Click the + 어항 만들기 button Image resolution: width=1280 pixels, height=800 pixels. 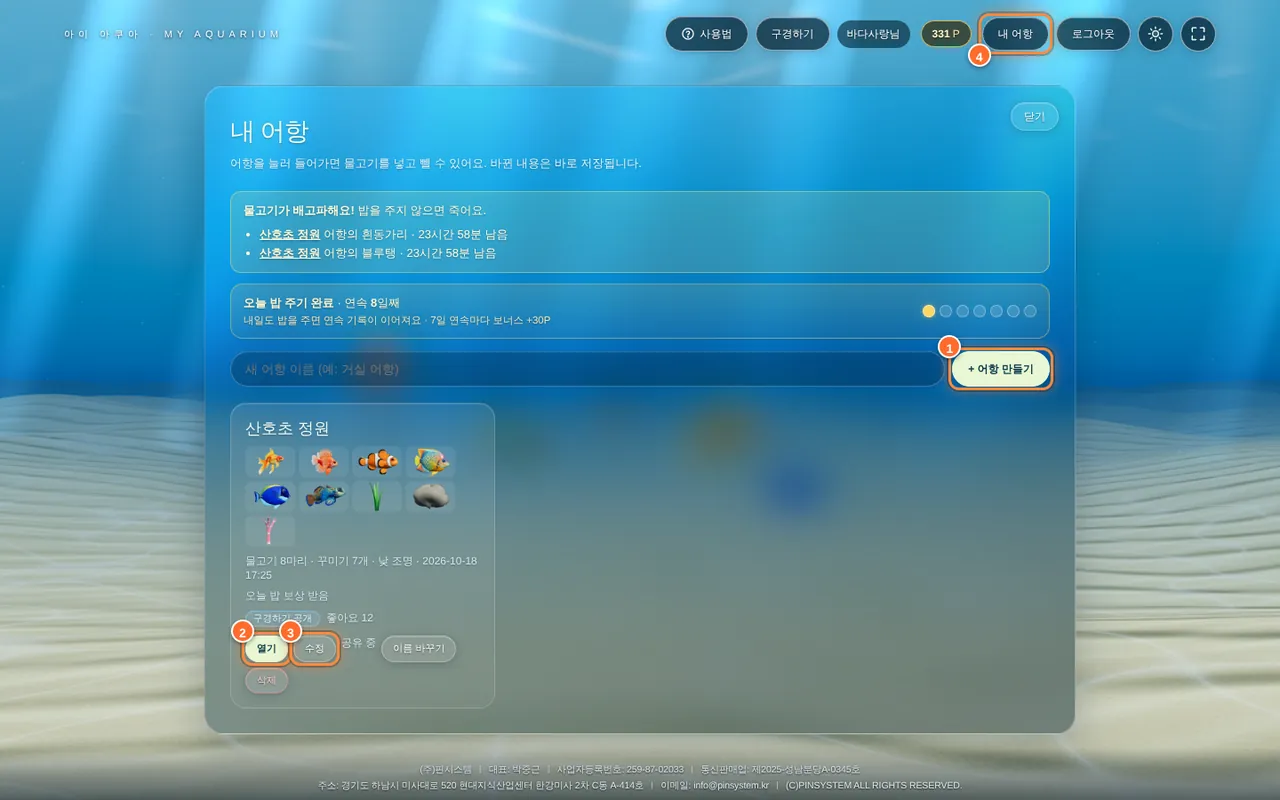coord(1000,369)
